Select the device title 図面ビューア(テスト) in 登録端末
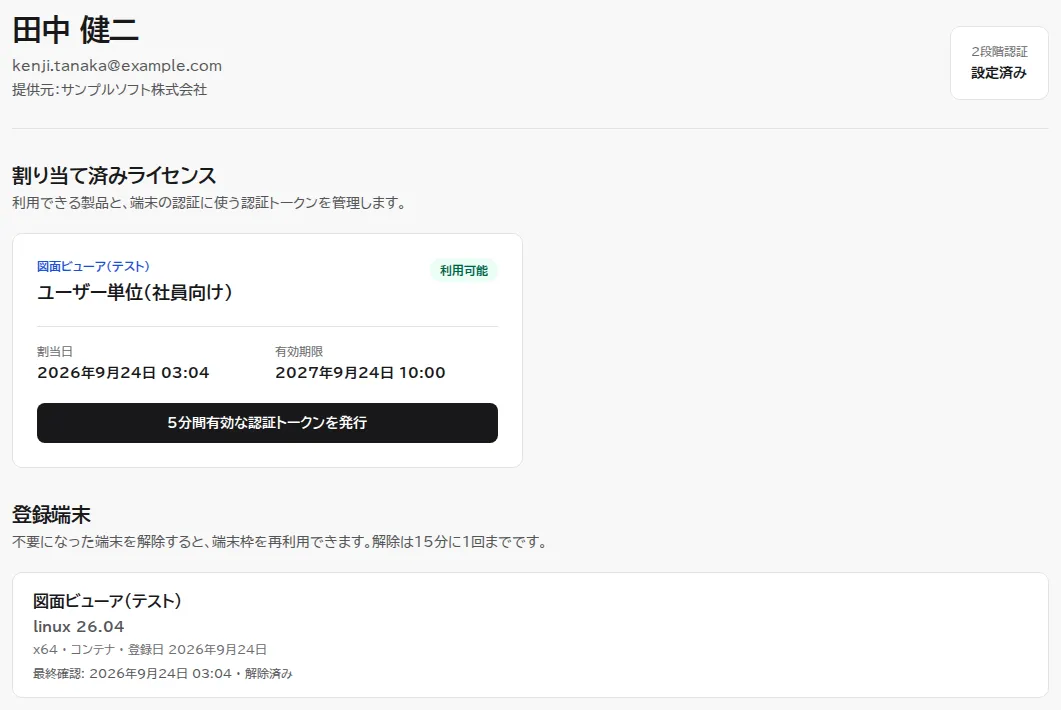The image size is (1061, 710). [x=108, y=601]
